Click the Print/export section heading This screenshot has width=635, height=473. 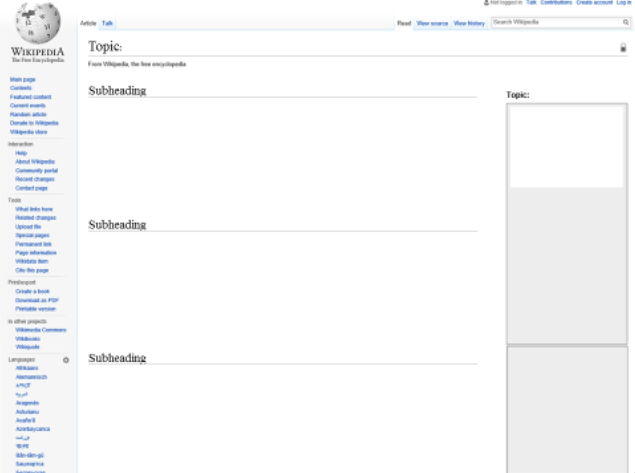pos(22,282)
